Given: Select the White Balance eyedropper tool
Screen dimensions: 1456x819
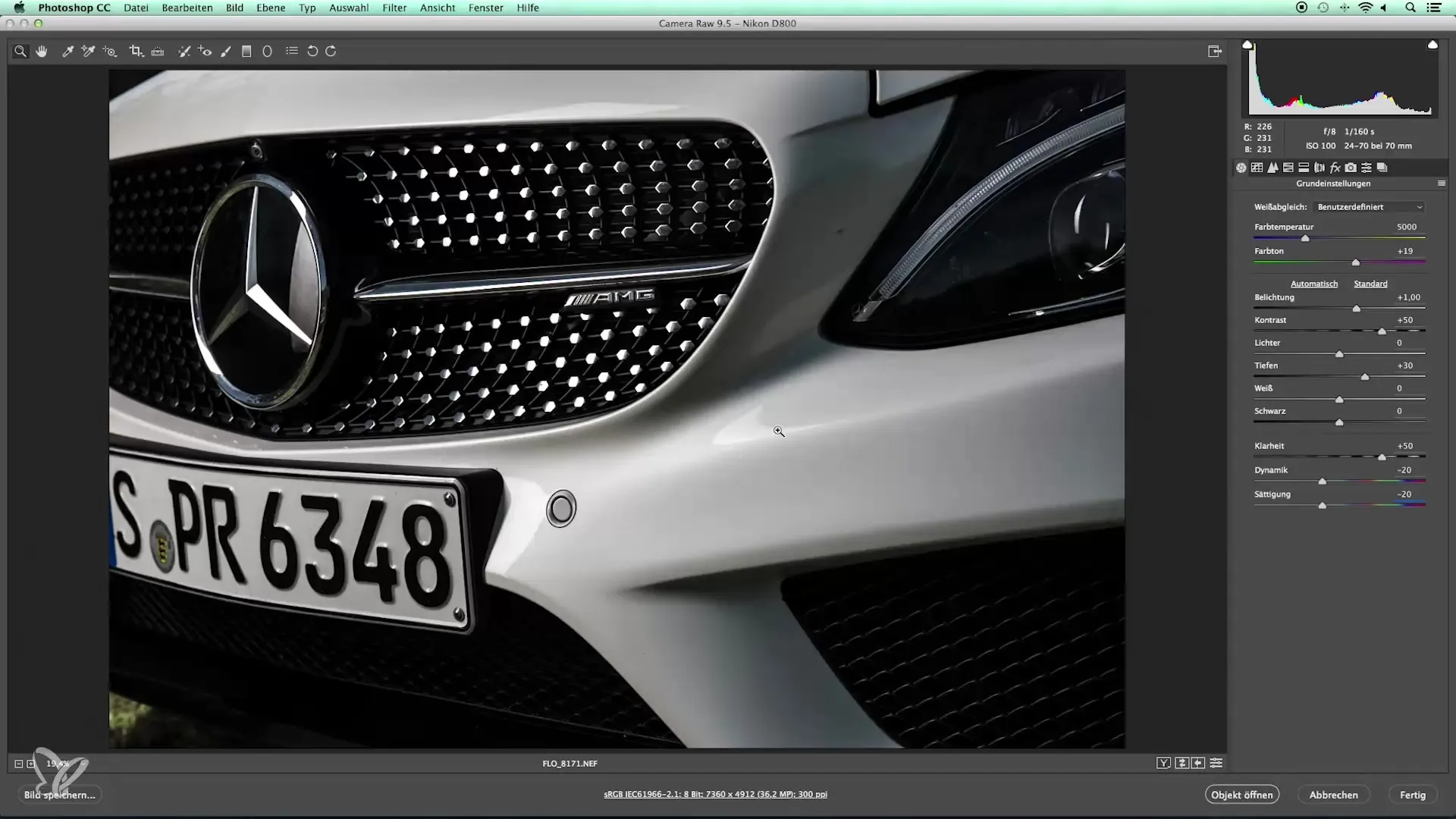Looking at the screenshot, I should (67, 52).
